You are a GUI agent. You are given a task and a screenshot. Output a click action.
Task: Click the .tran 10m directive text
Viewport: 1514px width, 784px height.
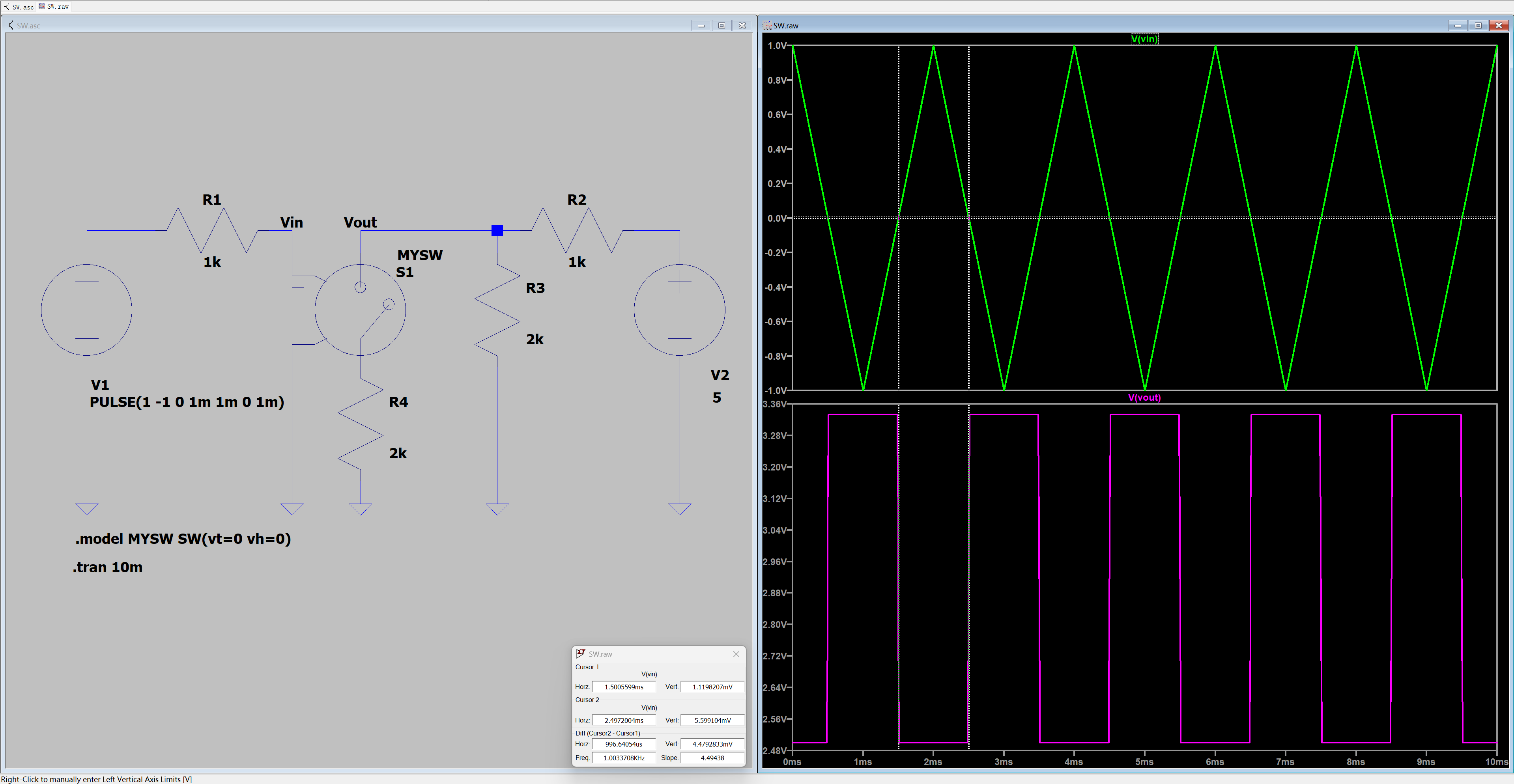tap(108, 567)
